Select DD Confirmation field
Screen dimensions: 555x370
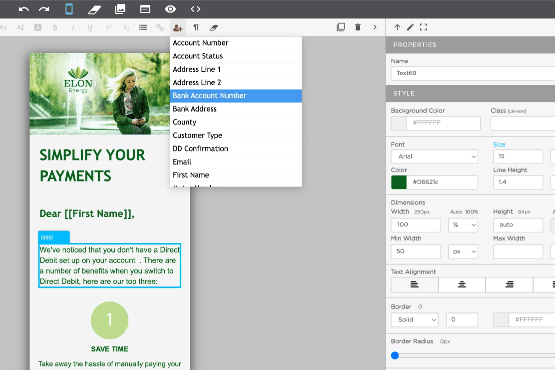236,149
